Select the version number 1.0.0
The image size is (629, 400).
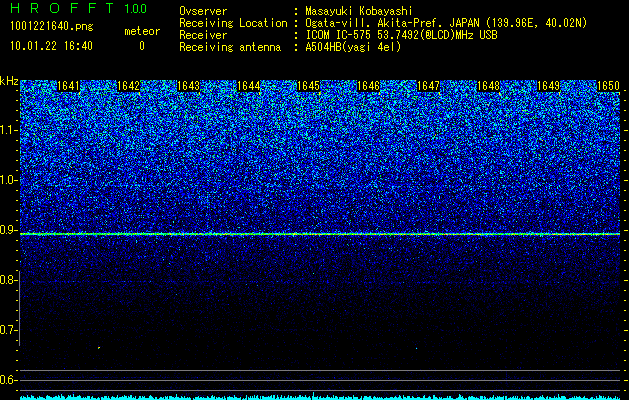tap(135, 9)
